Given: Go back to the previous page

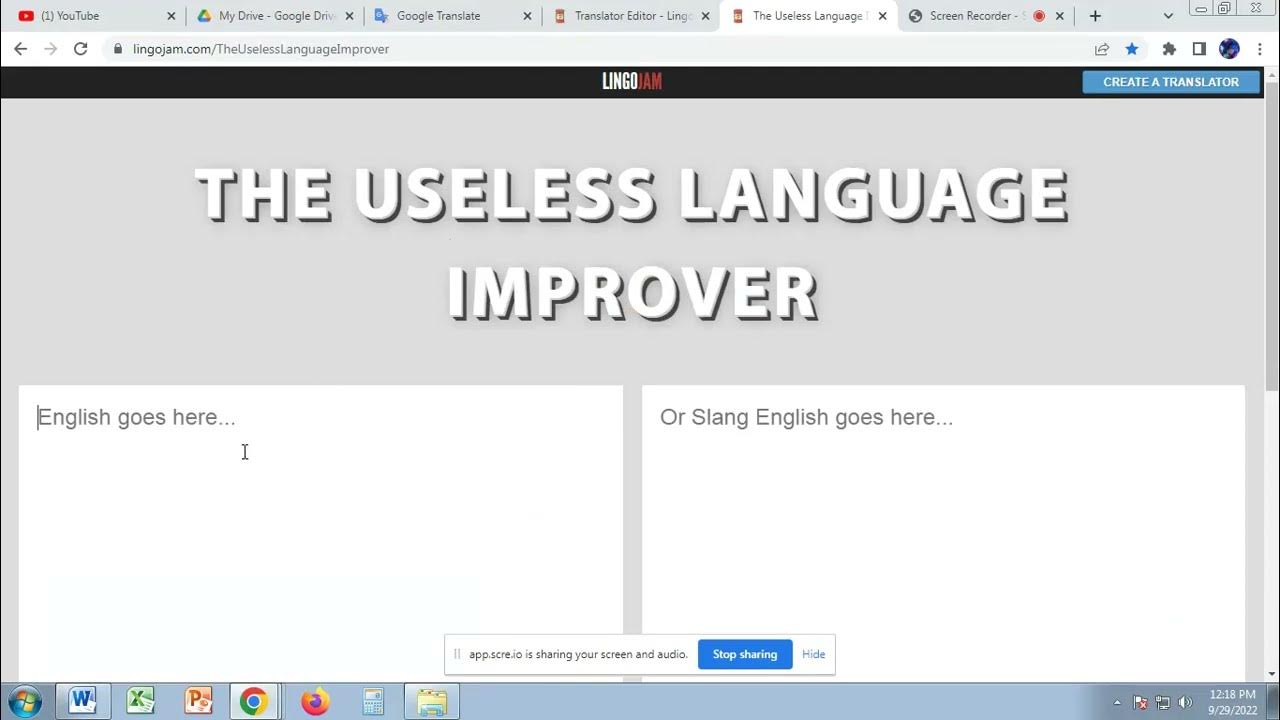Looking at the screenshot, I should (21, 49).
